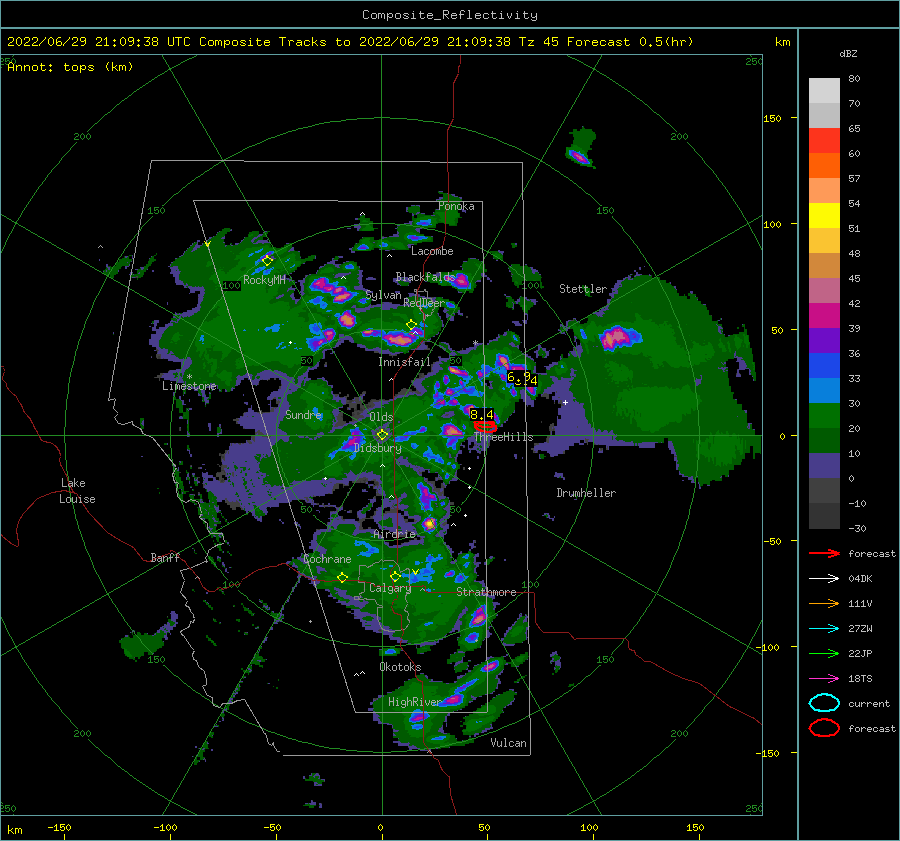Click the Stettler city label
This screenshot has height=841, width=900.
coord(583,289)
